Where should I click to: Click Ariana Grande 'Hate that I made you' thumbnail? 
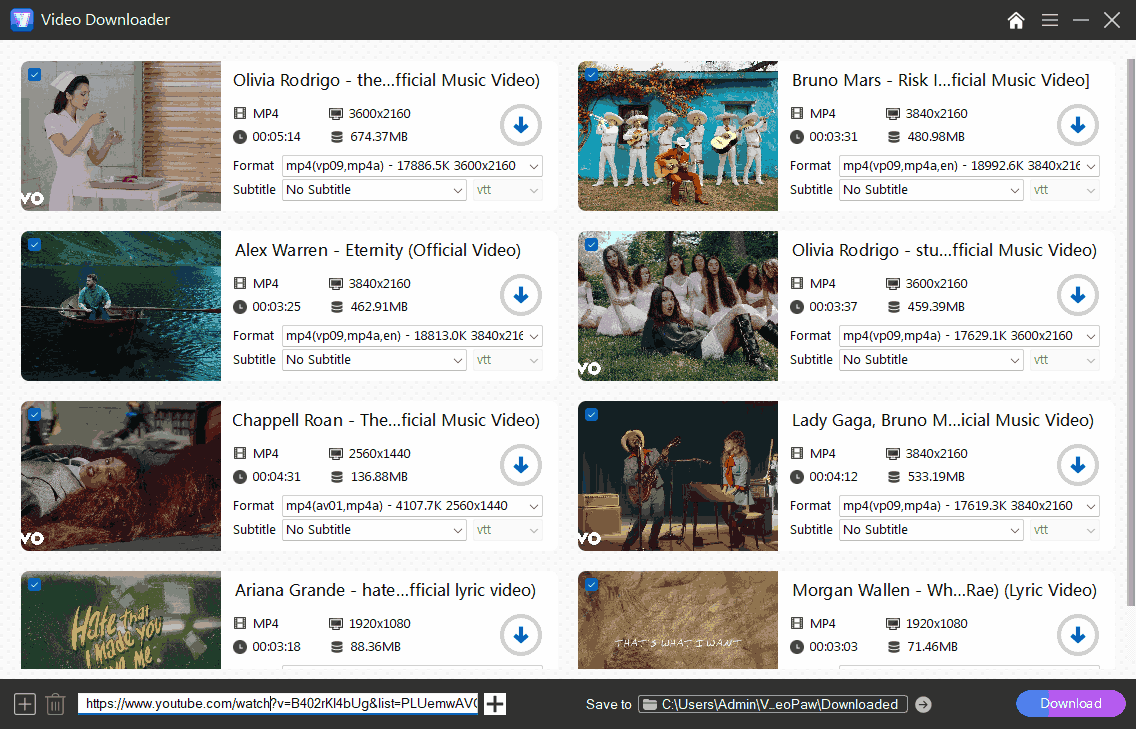(x=121, y=620)
